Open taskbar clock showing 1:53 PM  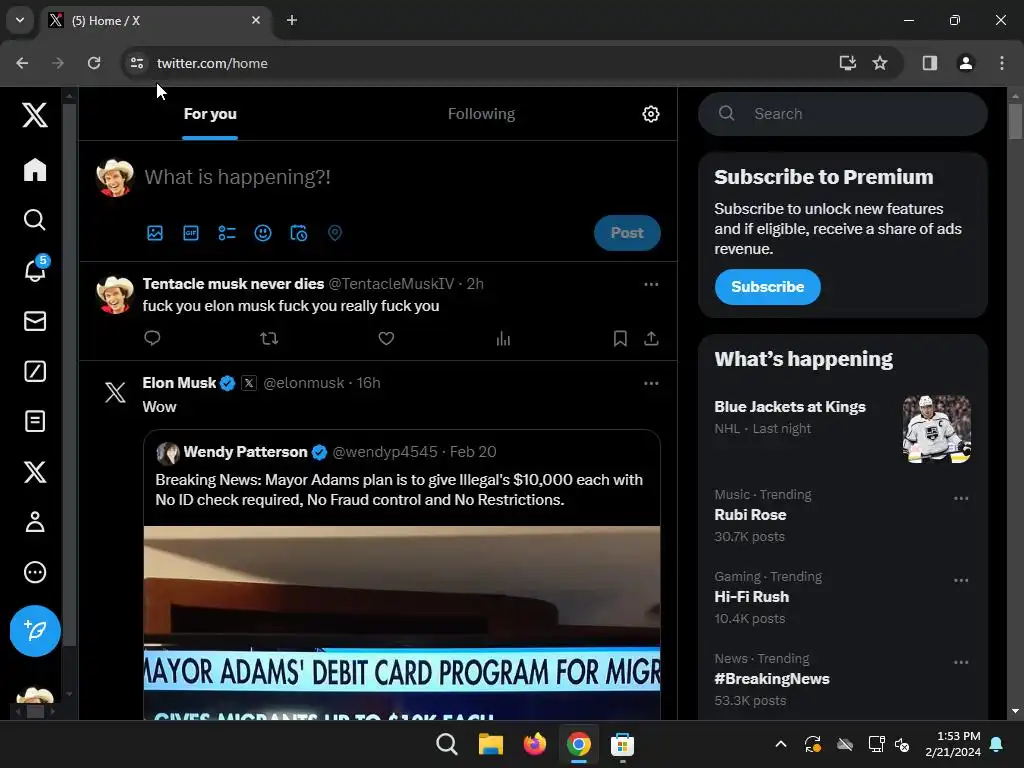[x=953, y=744]
